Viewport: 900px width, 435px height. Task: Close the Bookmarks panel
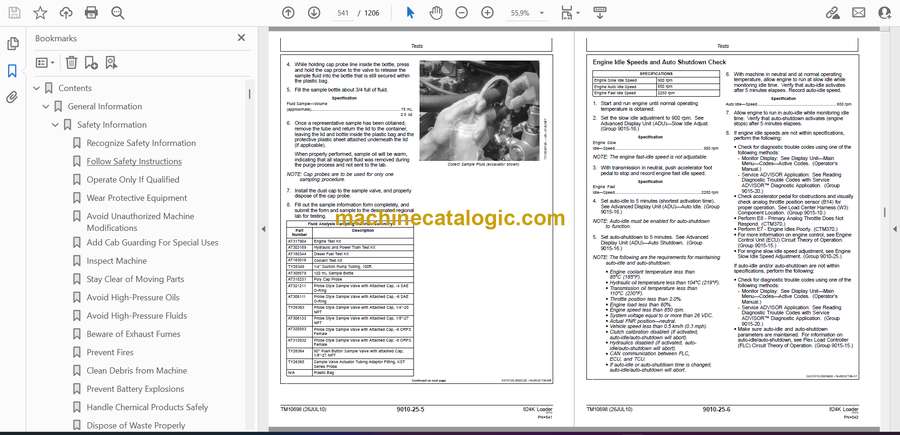(241, 38)
